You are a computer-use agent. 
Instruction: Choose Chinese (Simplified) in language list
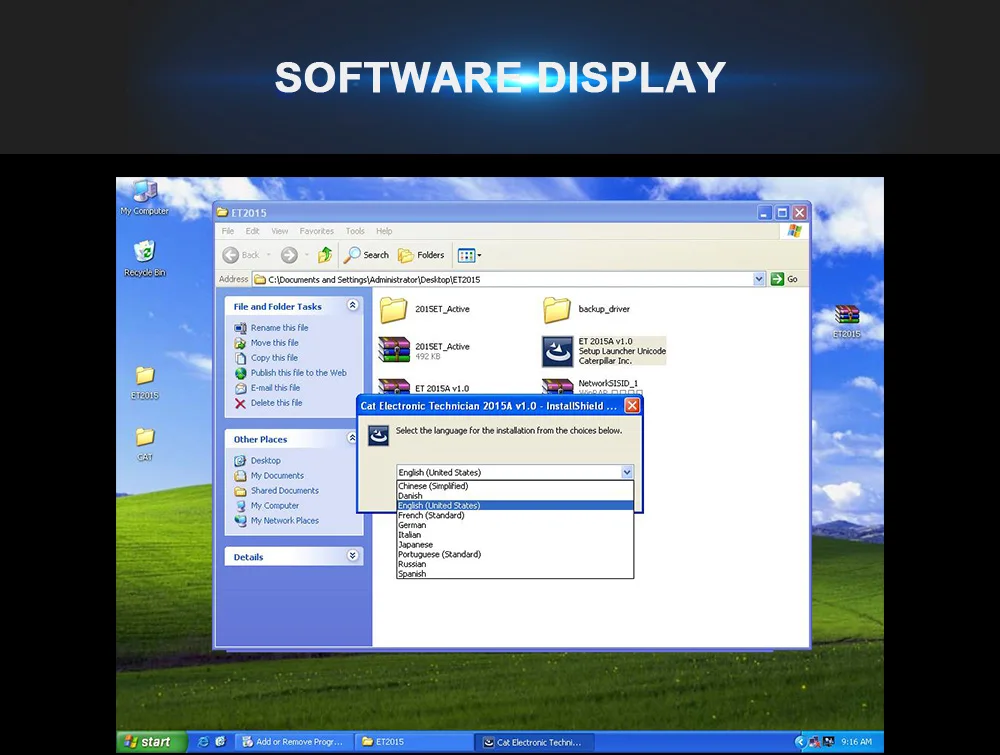point(515,486)
